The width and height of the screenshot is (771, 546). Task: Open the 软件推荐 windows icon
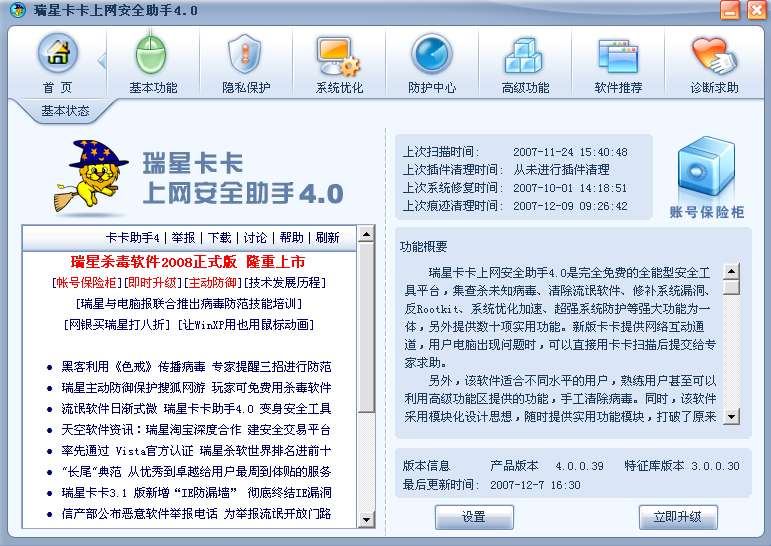pos(618,55)
